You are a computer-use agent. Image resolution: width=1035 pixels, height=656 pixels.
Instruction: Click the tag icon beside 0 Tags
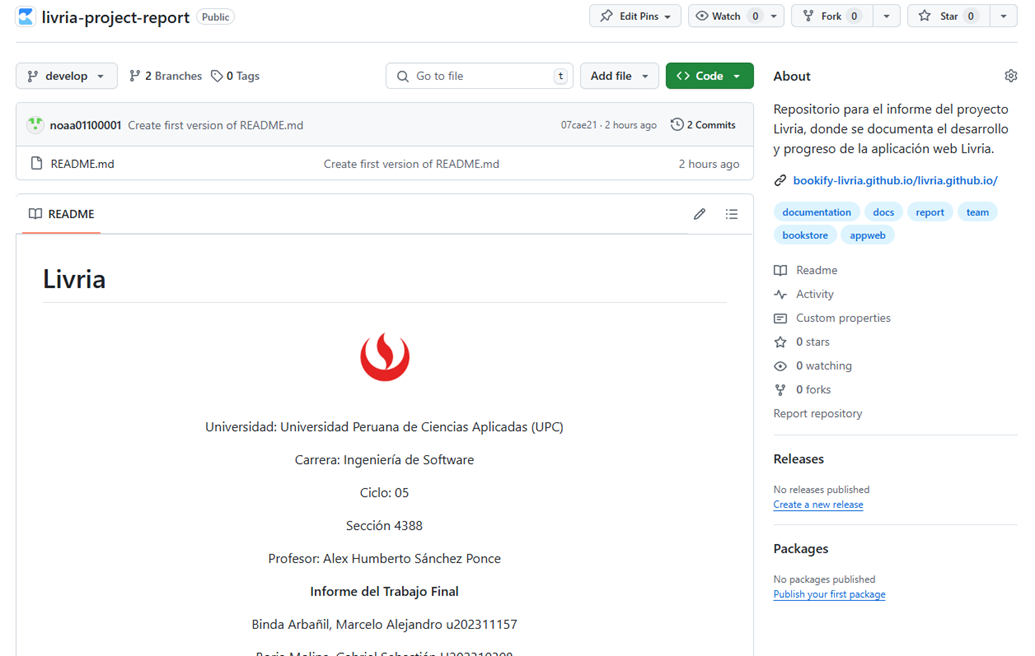(x=217, y=76)
